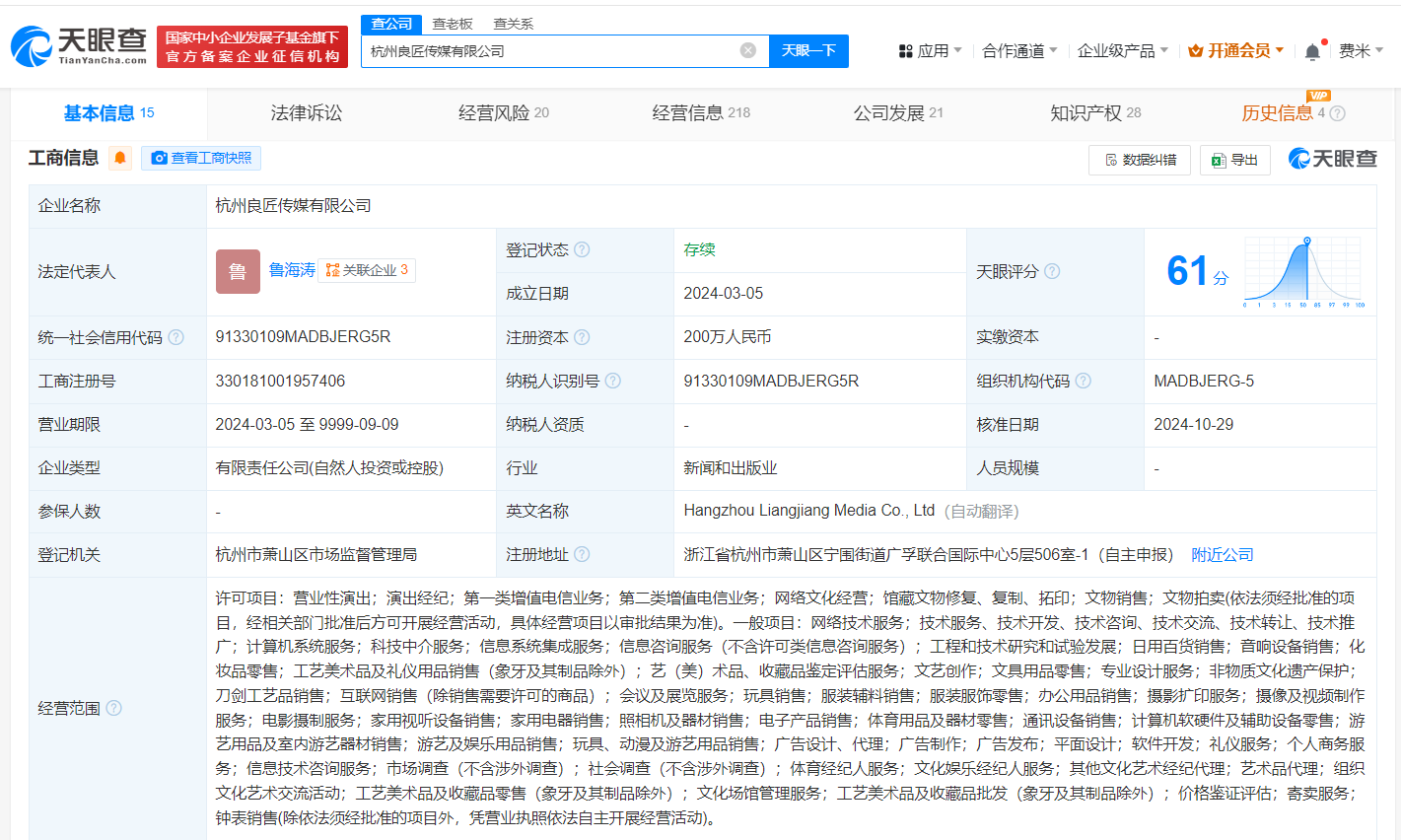Click help icon beside 统一社会信用代码

[x=175, y=337]
